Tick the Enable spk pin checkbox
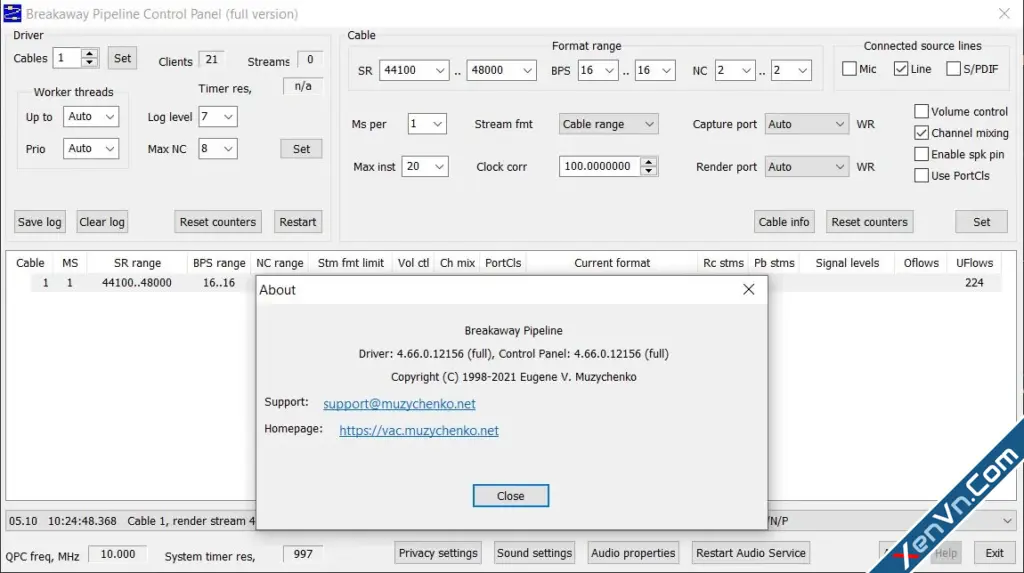This screenshot has width=1024, height=573. pyautogui.click(x=921, y=154)
